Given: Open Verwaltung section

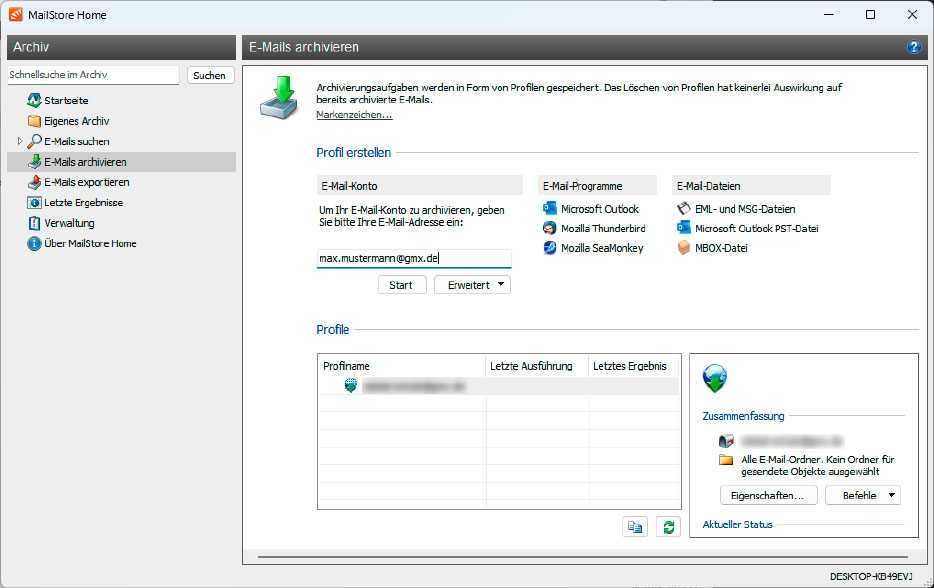Looking at the screenshot, I should click(69, 223).
